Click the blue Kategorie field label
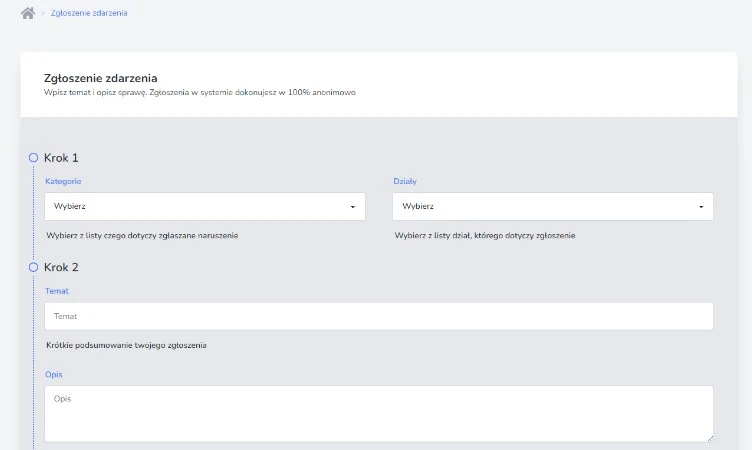The height and width of the screenshot is (450, 752). coord(63,181)
